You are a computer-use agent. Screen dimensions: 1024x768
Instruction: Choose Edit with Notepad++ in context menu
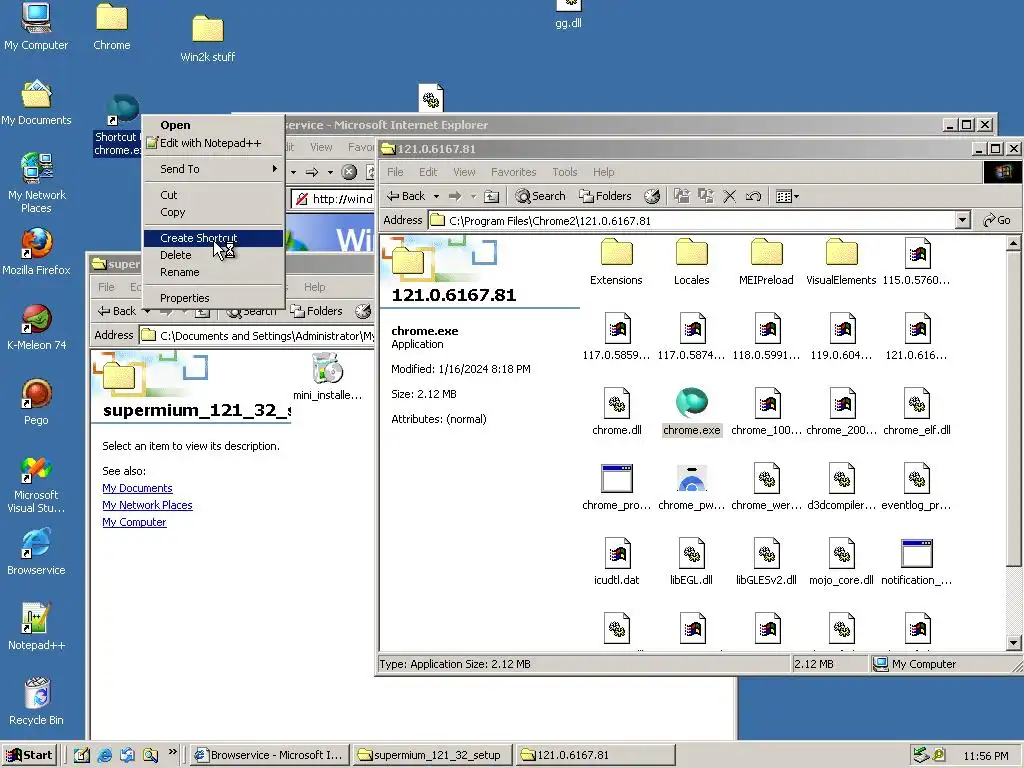[x=213, y=142]
